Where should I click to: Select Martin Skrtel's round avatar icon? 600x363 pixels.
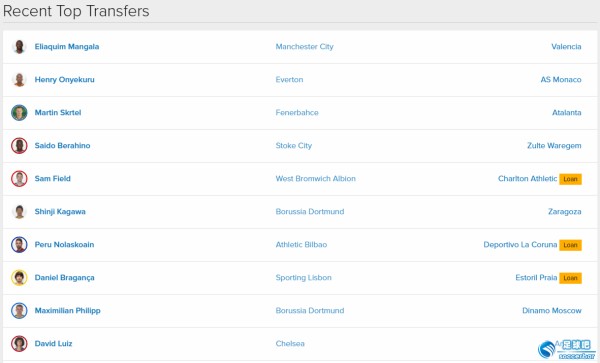coord(19,112)
